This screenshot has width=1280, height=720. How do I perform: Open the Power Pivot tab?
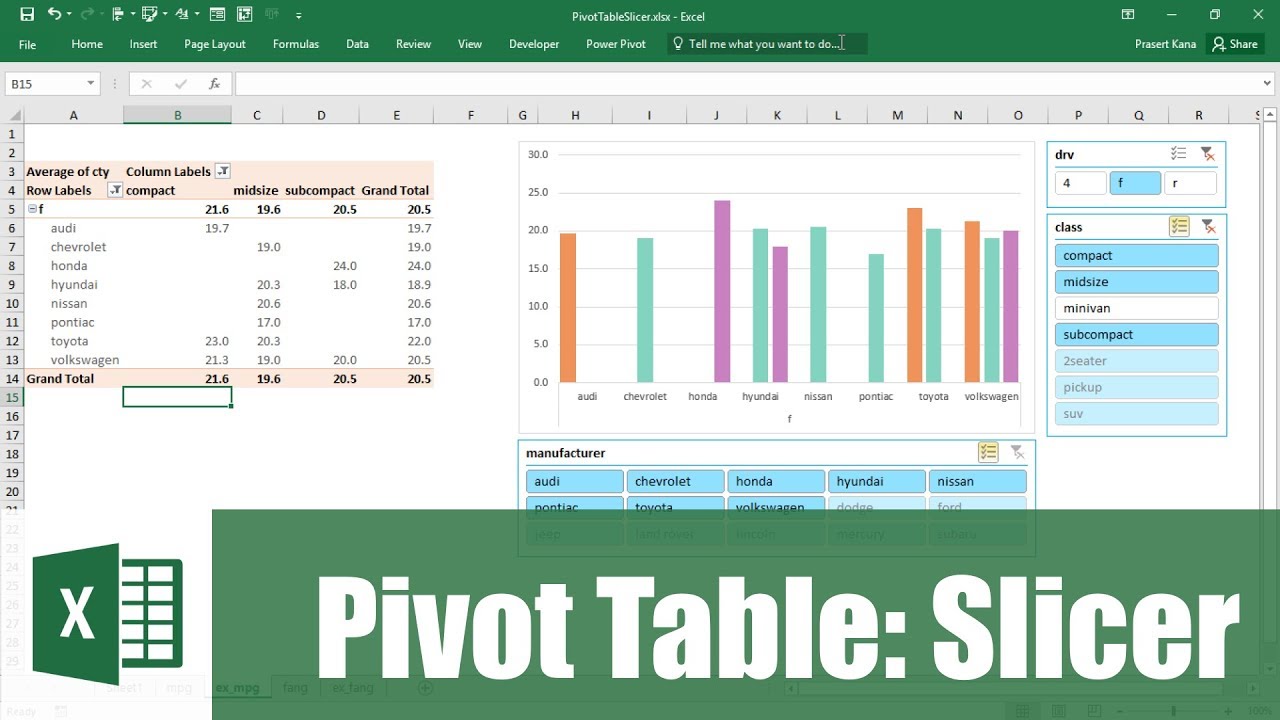point(616,44)
